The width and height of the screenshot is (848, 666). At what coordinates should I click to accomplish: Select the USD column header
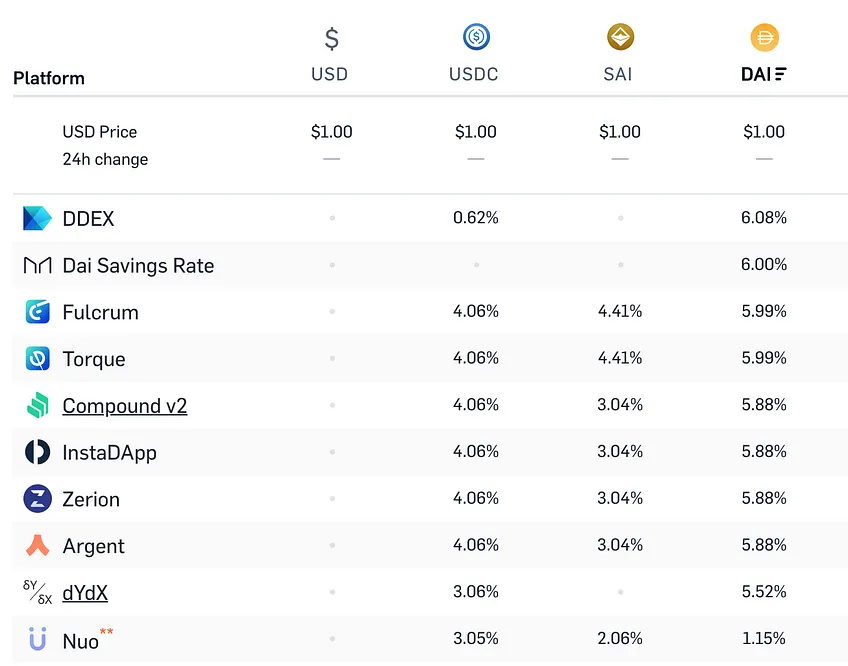pyautogui.click(x=329, y=74)
